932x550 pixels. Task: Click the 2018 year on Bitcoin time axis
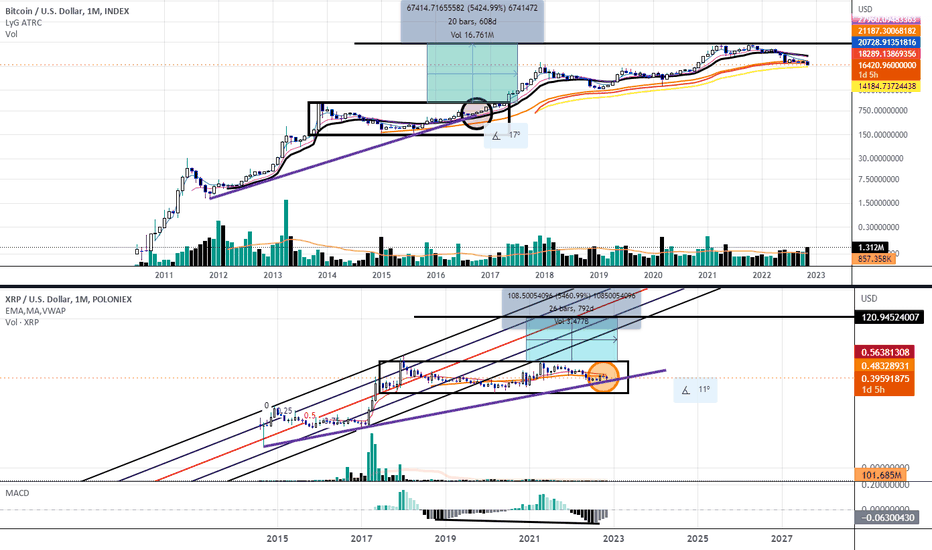click(544, 275)
